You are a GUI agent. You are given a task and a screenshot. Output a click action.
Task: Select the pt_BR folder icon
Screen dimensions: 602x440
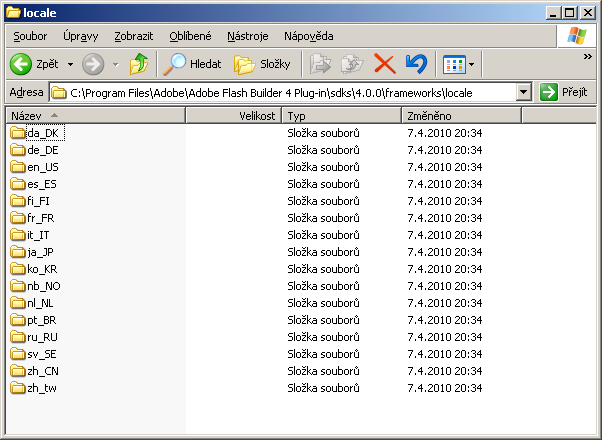[18, 319]
